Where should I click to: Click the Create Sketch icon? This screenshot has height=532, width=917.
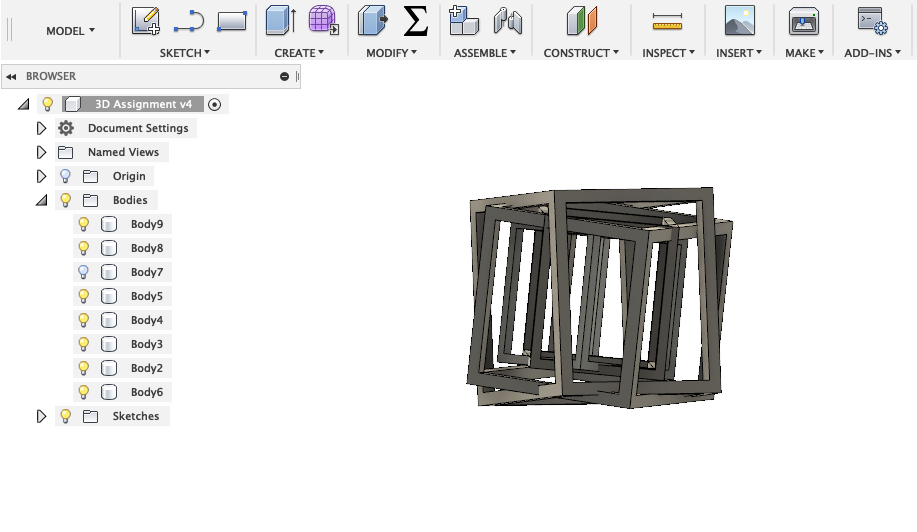pos(146,21)
